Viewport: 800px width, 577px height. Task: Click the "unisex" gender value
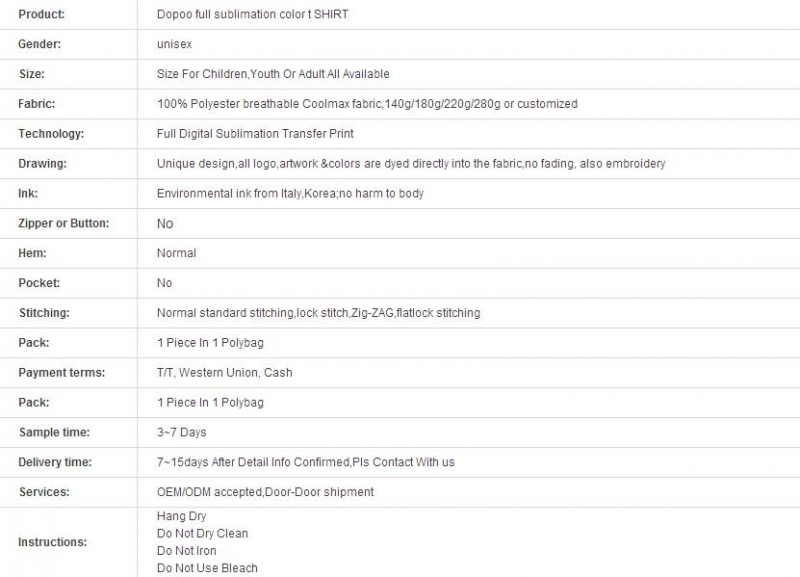pos(173,44)
